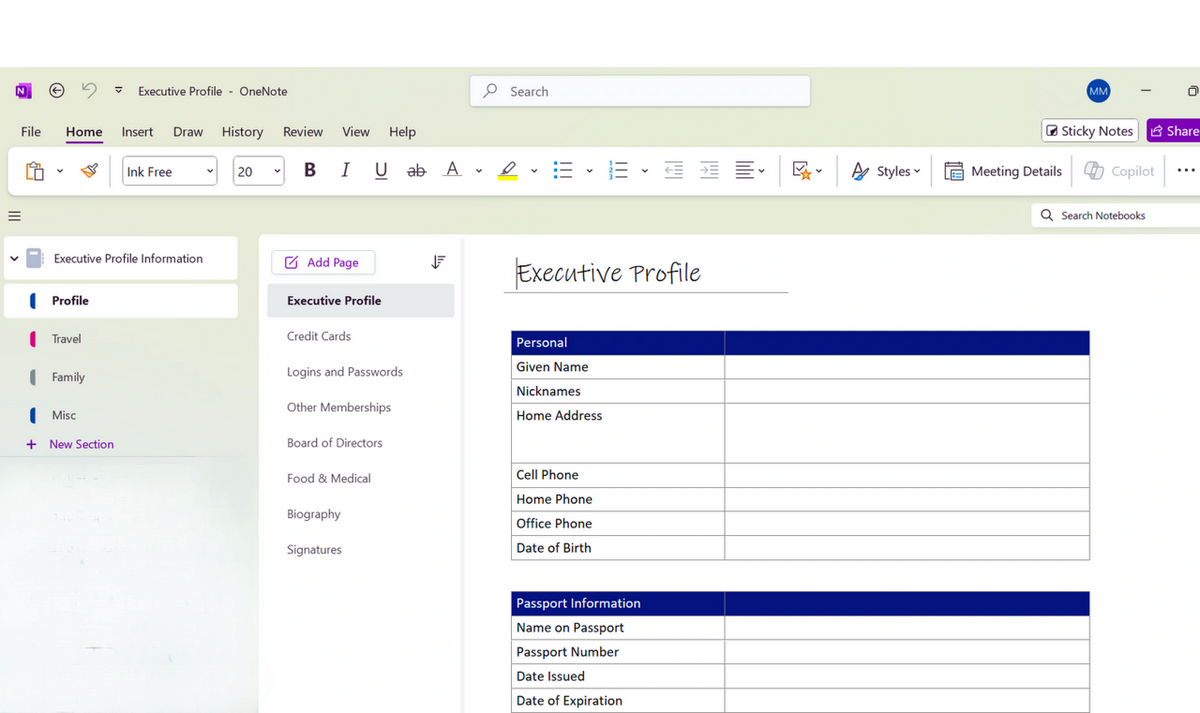Toggle bold formatting
Screen dimensions: 1200x713
coord(310,170)
